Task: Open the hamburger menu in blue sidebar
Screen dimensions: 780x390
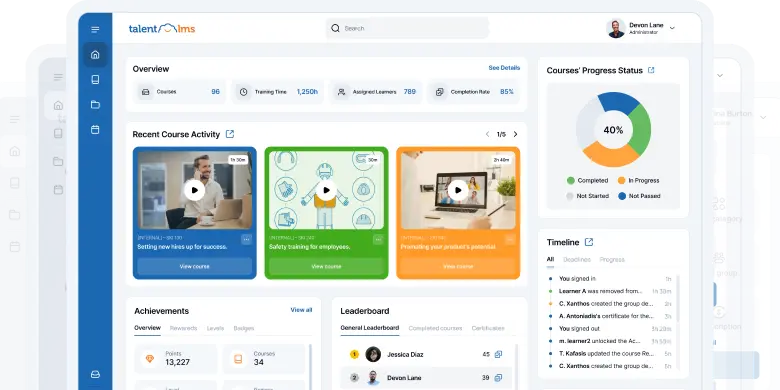Action: pos(95,30)
